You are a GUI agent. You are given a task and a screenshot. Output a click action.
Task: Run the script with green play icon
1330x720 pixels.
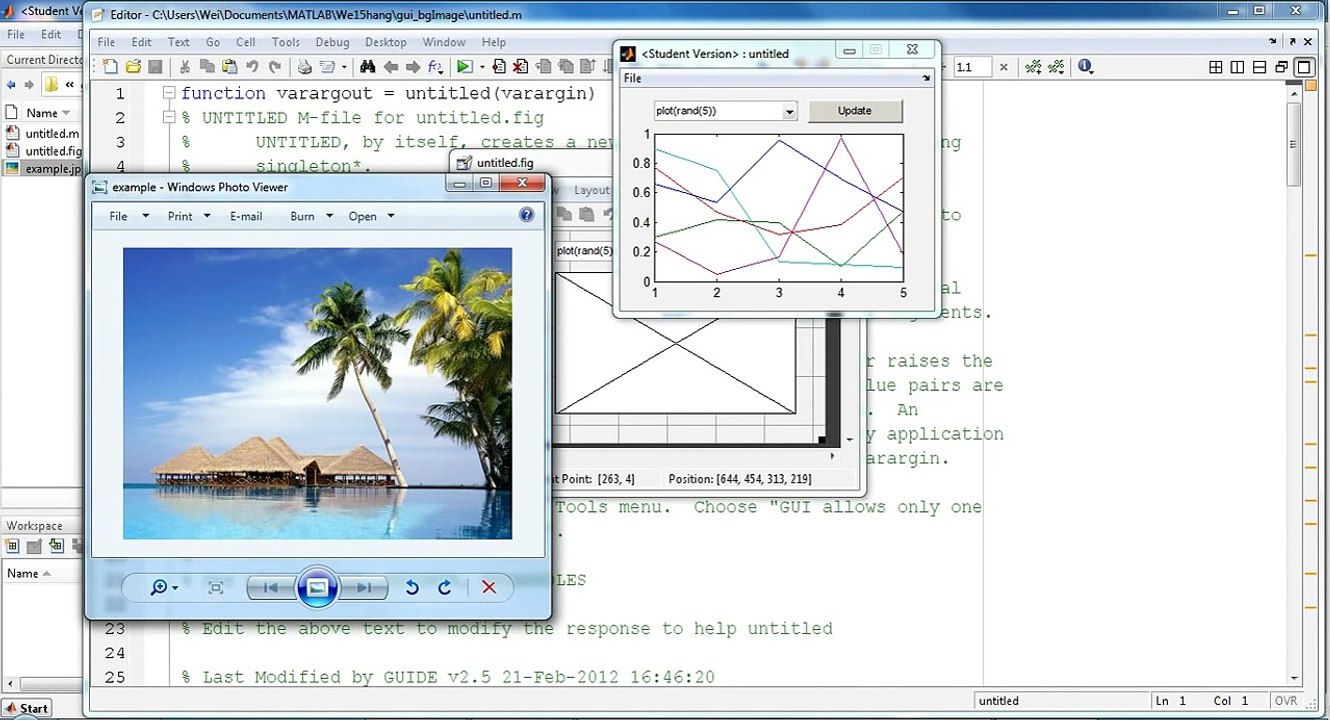pos(463,67)
